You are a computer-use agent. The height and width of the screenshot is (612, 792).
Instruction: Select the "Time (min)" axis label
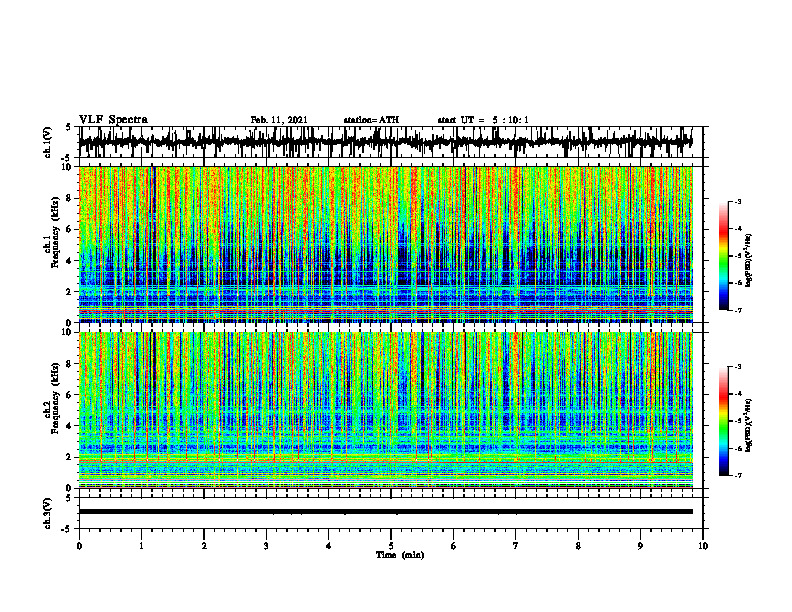pyautogui.click(x=400, y=555)
